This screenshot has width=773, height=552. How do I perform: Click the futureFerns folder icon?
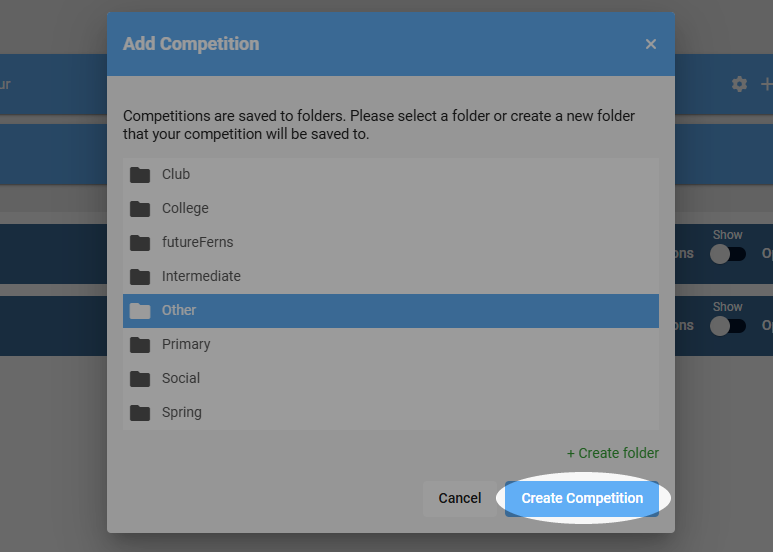(140, 242)
